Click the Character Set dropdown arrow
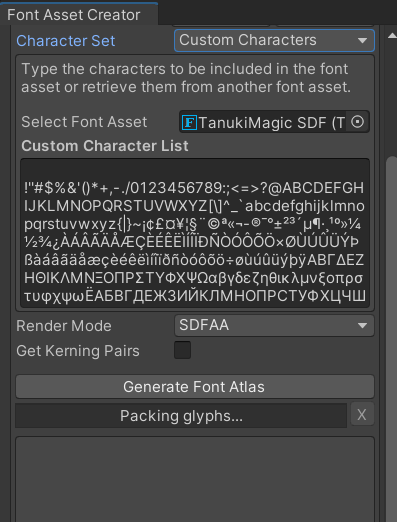 362,41
